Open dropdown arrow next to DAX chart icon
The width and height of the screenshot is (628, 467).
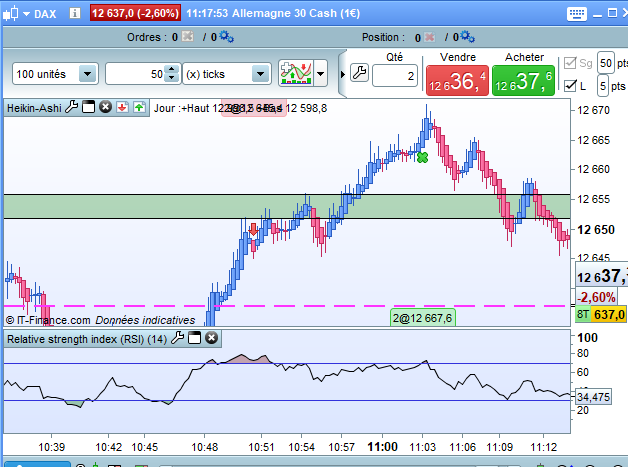[x=26, y=14]
